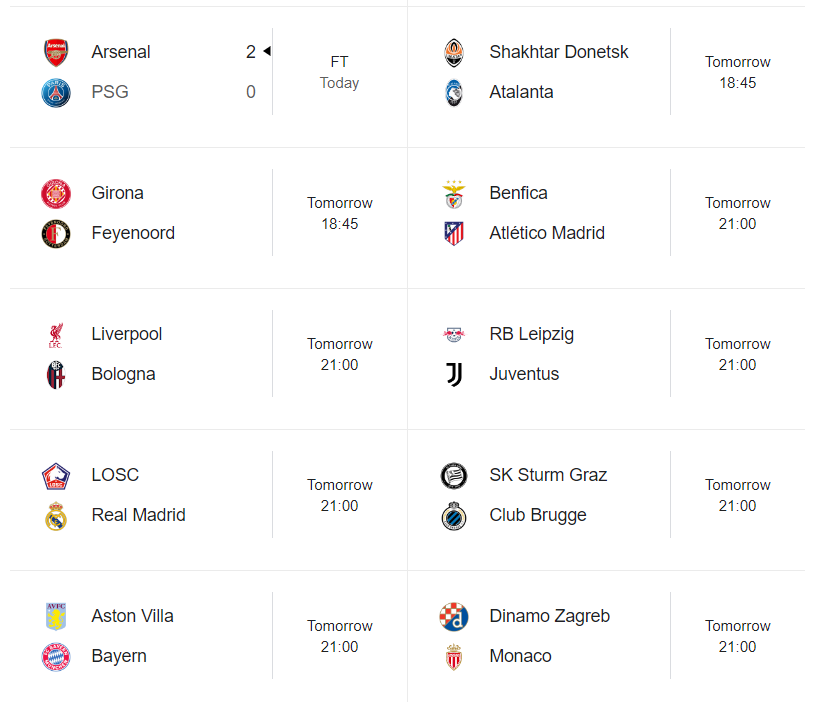Click the Feyenoord club logo
This screenshot has height=702, width=814.
coord(56,234)
